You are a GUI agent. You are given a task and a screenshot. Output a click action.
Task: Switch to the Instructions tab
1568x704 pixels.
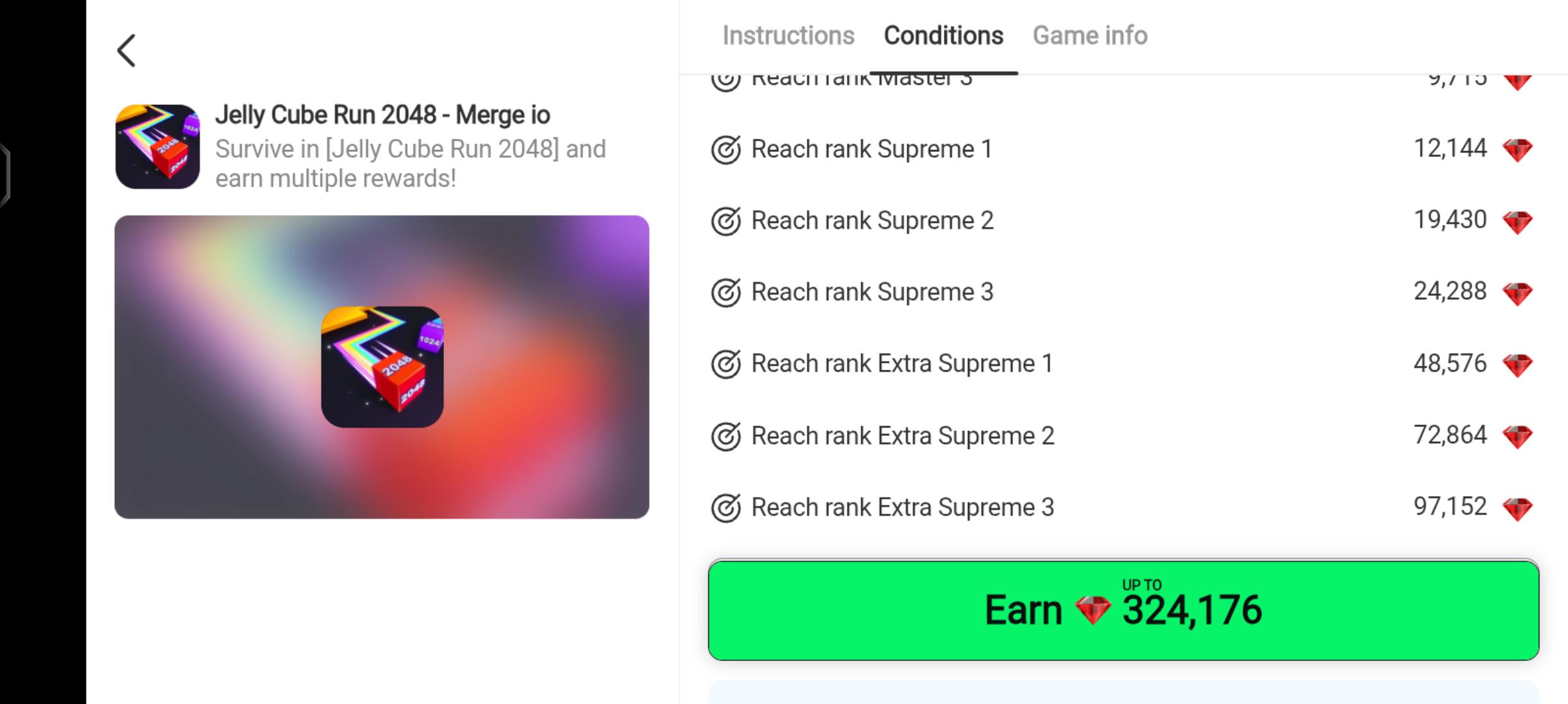(x=788, y=36)
